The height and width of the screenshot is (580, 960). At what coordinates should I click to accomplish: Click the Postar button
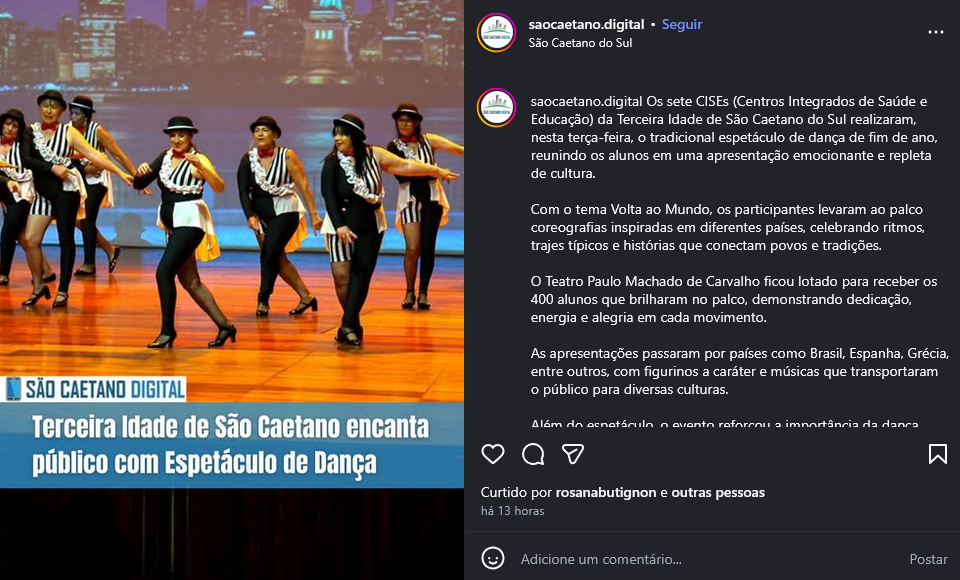click(928, 559)
